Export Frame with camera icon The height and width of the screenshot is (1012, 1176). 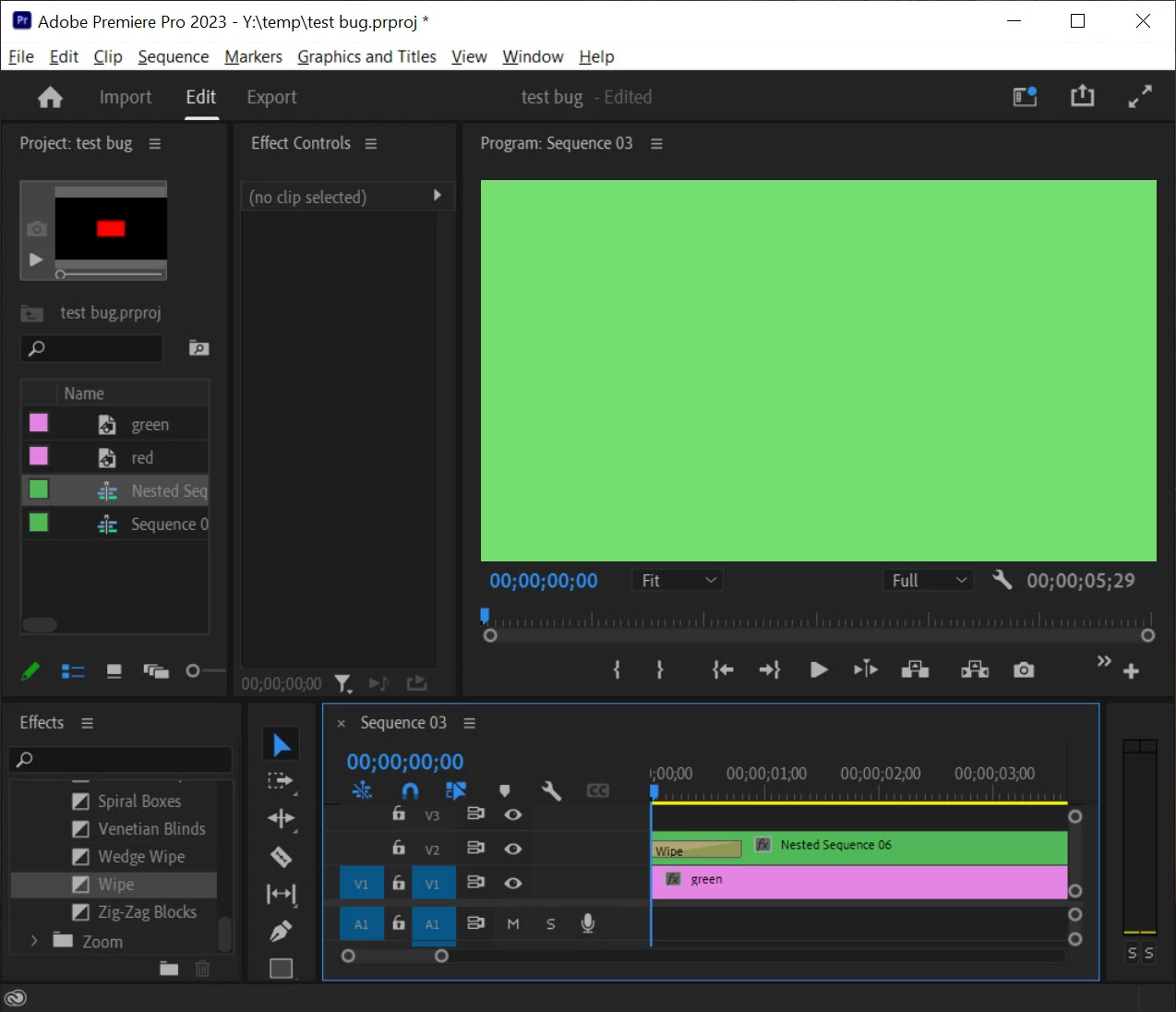pos(1024,669)
